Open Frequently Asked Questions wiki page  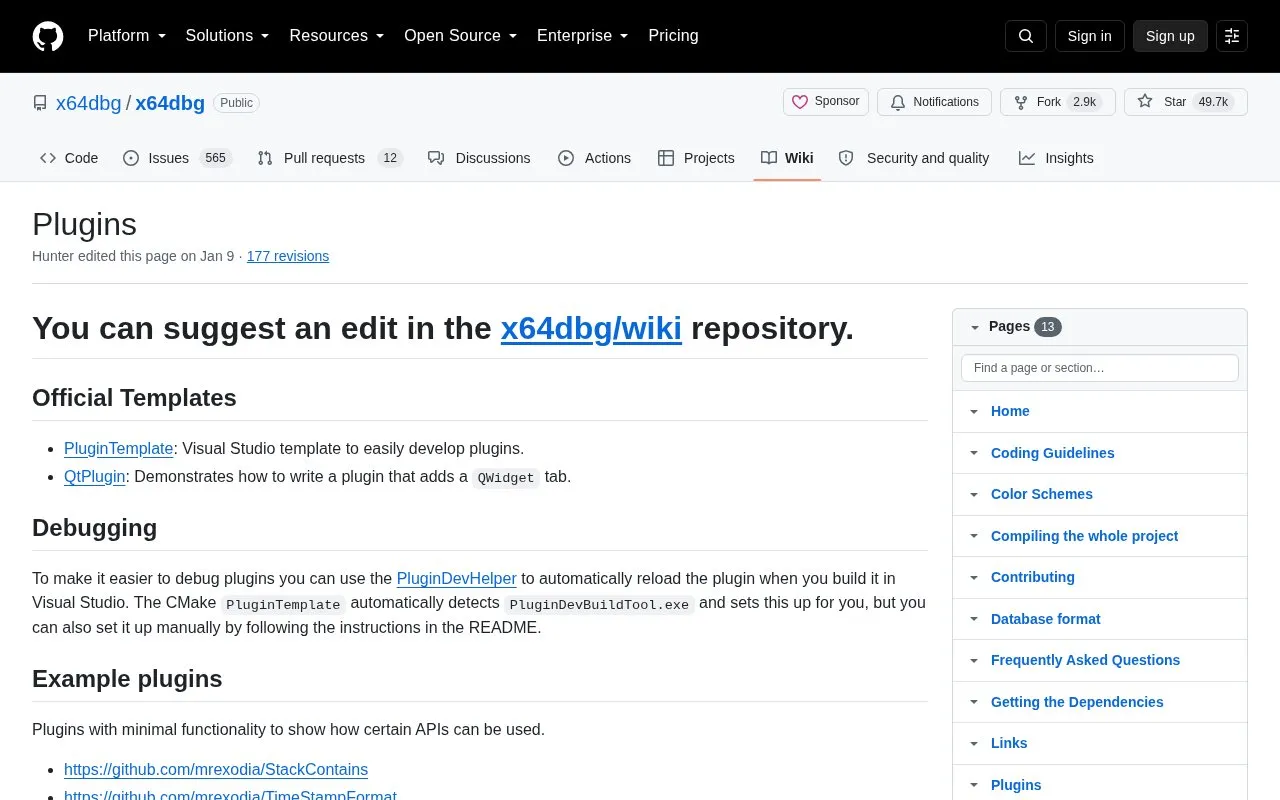[1085, 660]
